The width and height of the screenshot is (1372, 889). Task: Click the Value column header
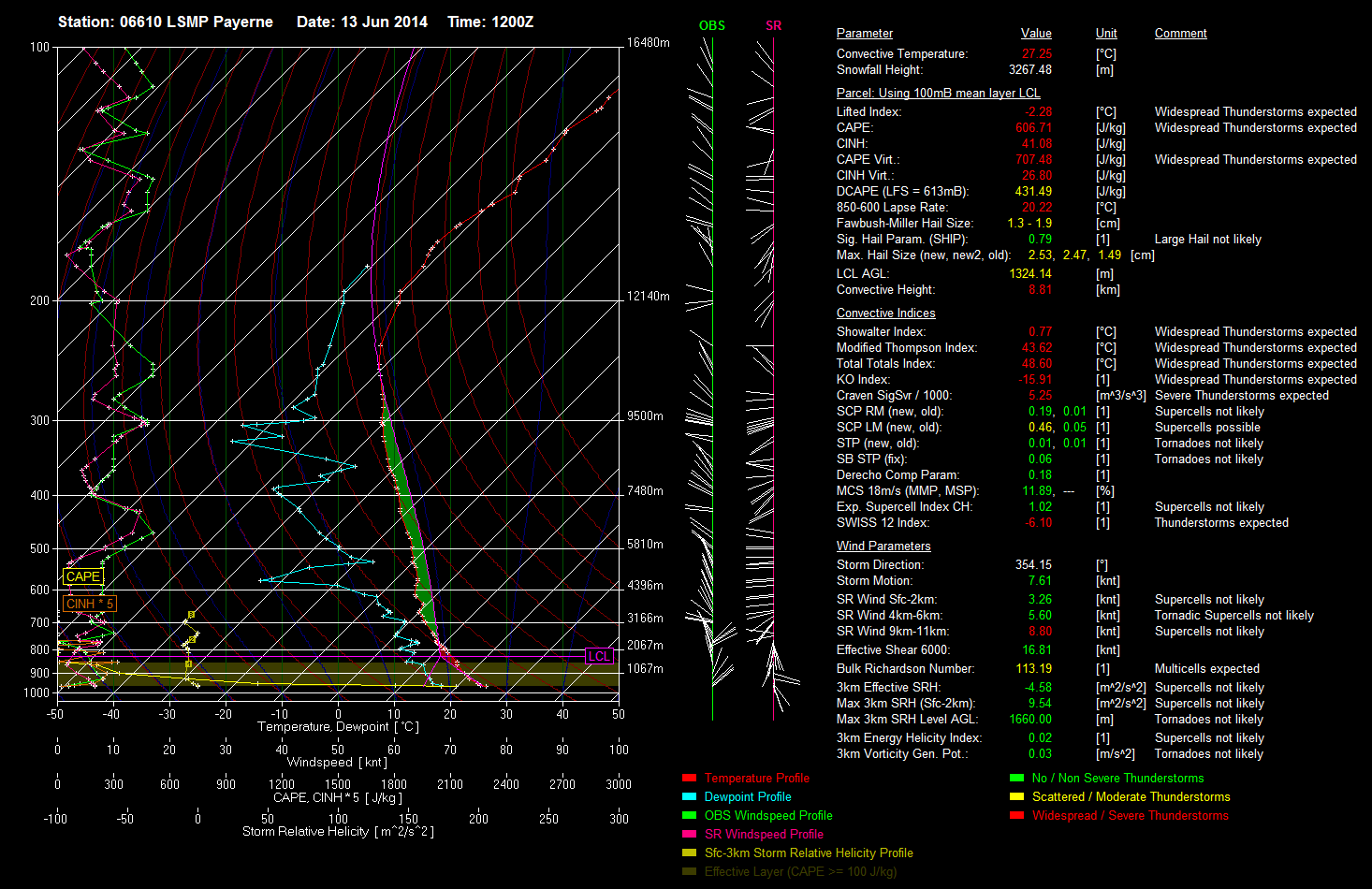(x=1036, y=34)
